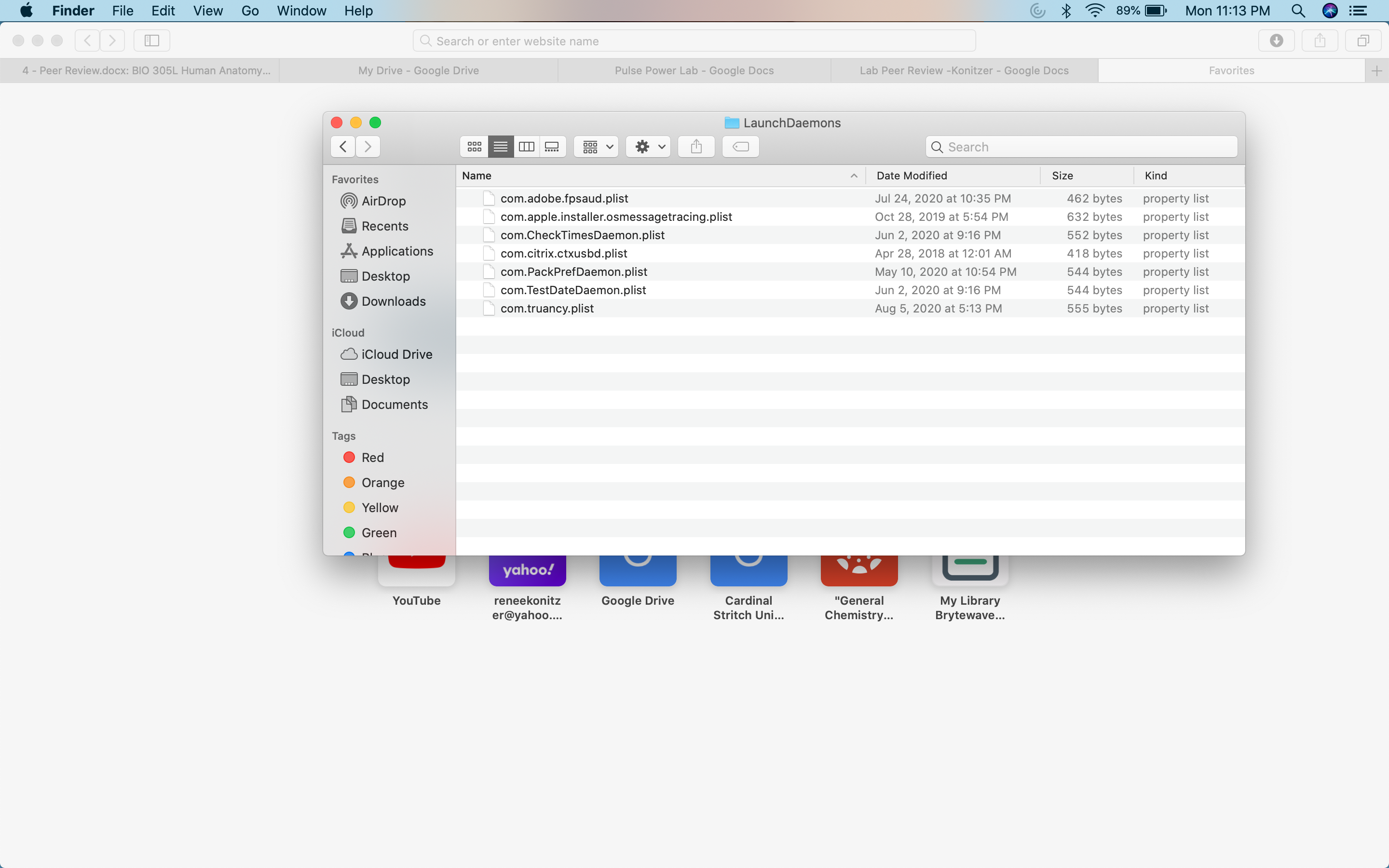This screenshot has height=868, width=1389.
Task: Select list view in Finder toolbar
Action: tap(501, 147)
